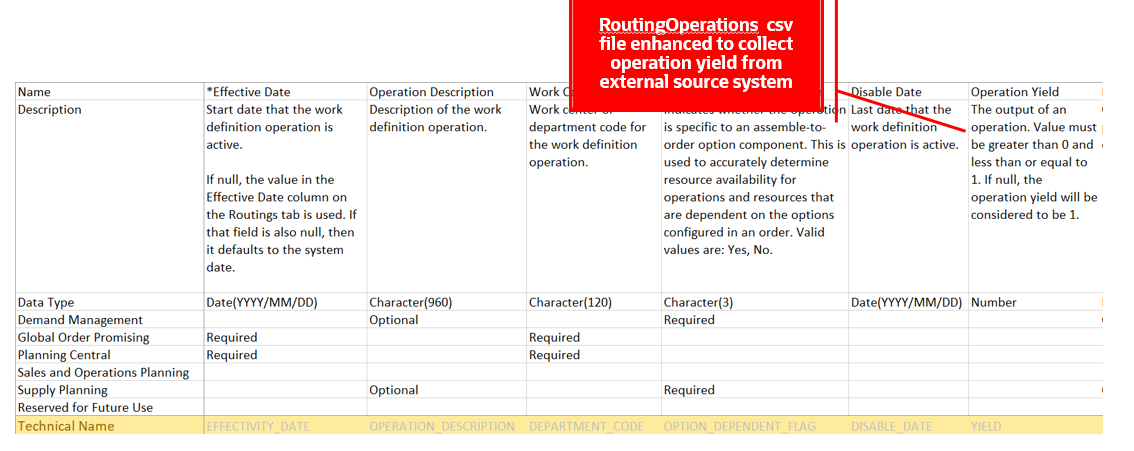Click the '*Effective Date' column header cell
The width and height of the screenshot is (1134, 451).
tap(286, 92)
